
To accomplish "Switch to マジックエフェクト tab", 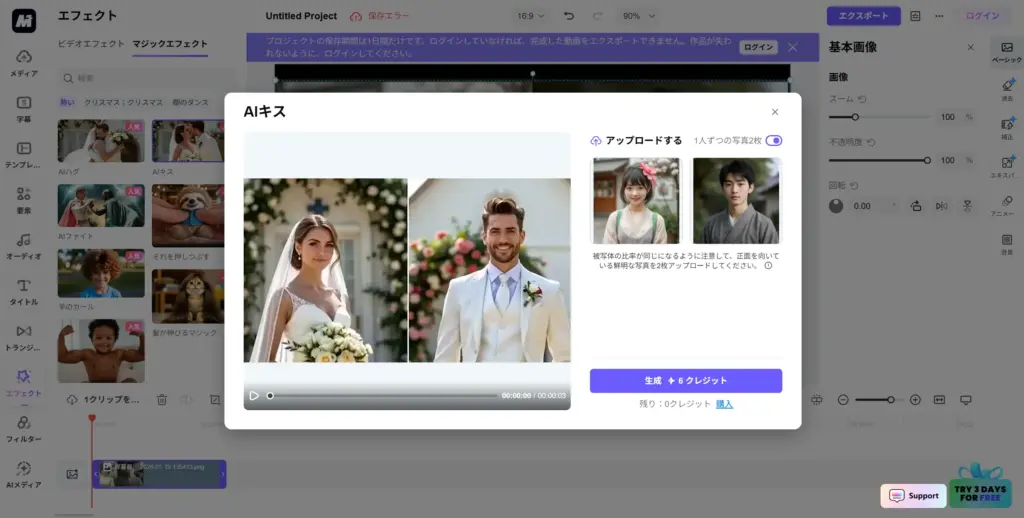I will point(170,44).
